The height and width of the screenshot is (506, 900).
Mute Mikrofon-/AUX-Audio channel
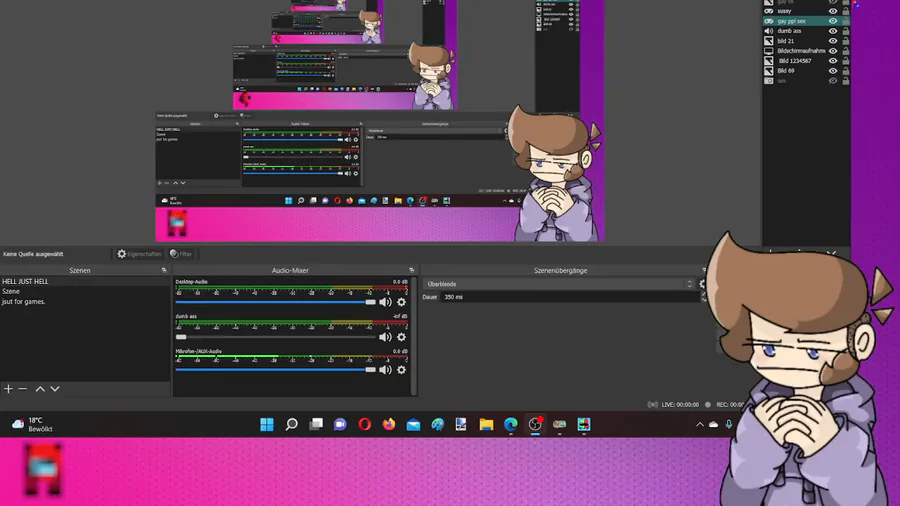pyautogui.click(x=385, y=370)
